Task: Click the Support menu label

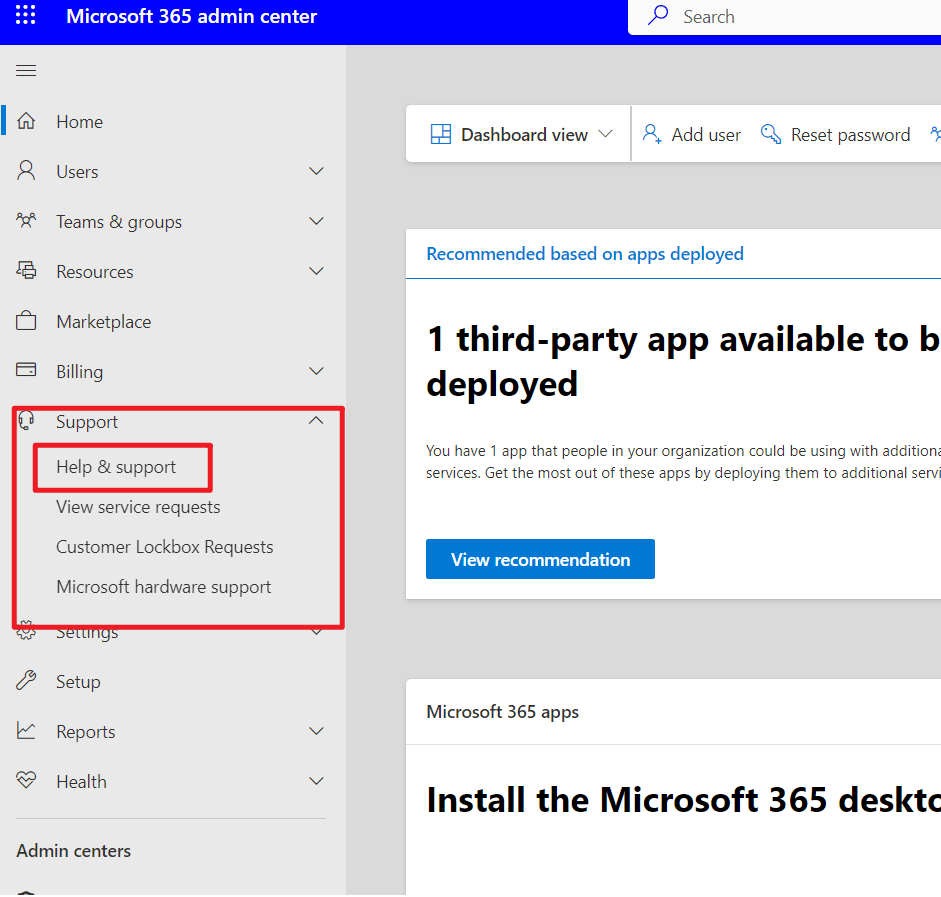Action: click(87, 422)
